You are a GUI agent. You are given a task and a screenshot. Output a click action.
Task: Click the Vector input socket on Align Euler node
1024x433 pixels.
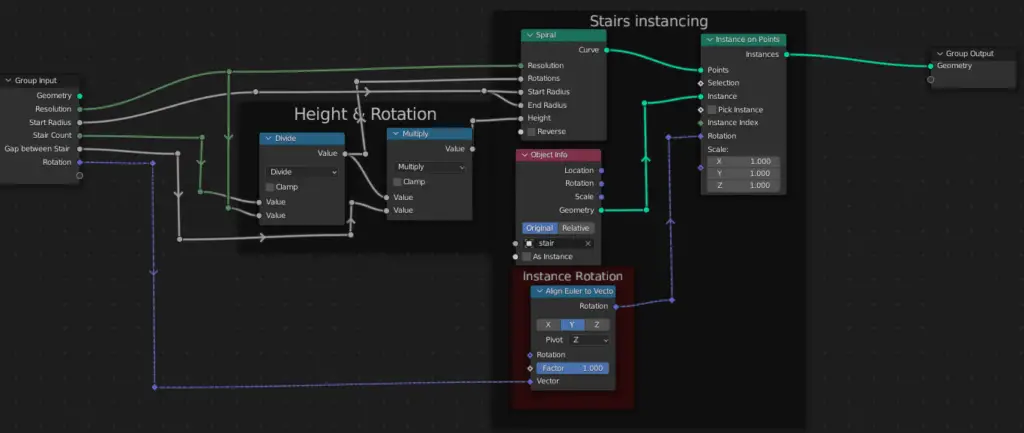(x=530, y=381)
